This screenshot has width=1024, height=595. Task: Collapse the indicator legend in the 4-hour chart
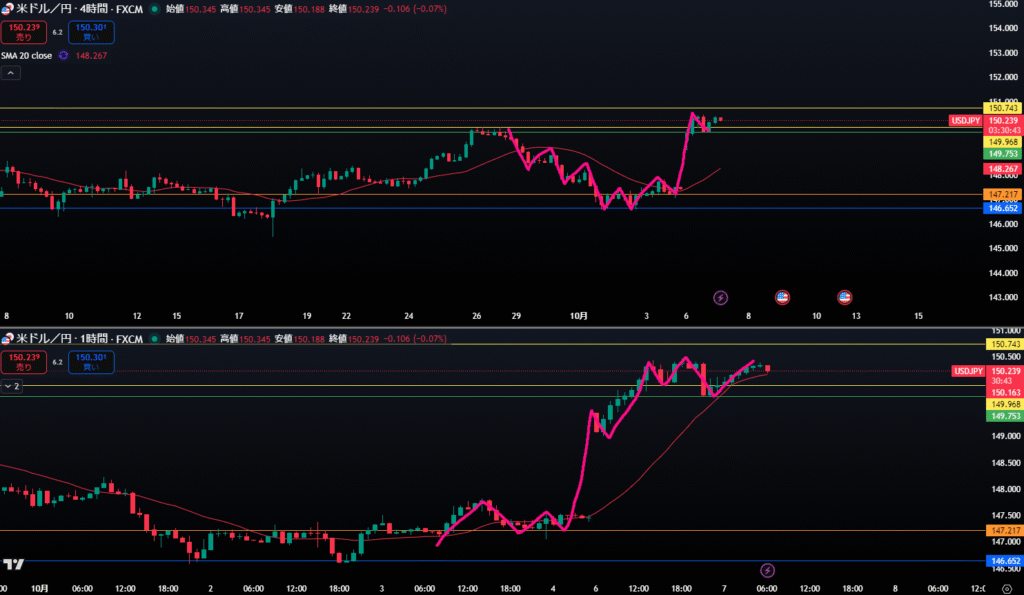click(x=10, y=73)
